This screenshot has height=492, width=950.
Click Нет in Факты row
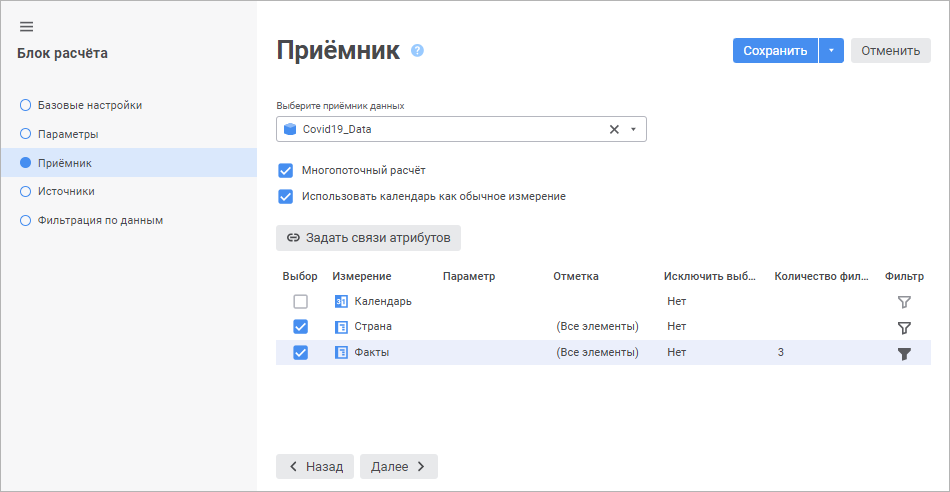pos(677,353)
